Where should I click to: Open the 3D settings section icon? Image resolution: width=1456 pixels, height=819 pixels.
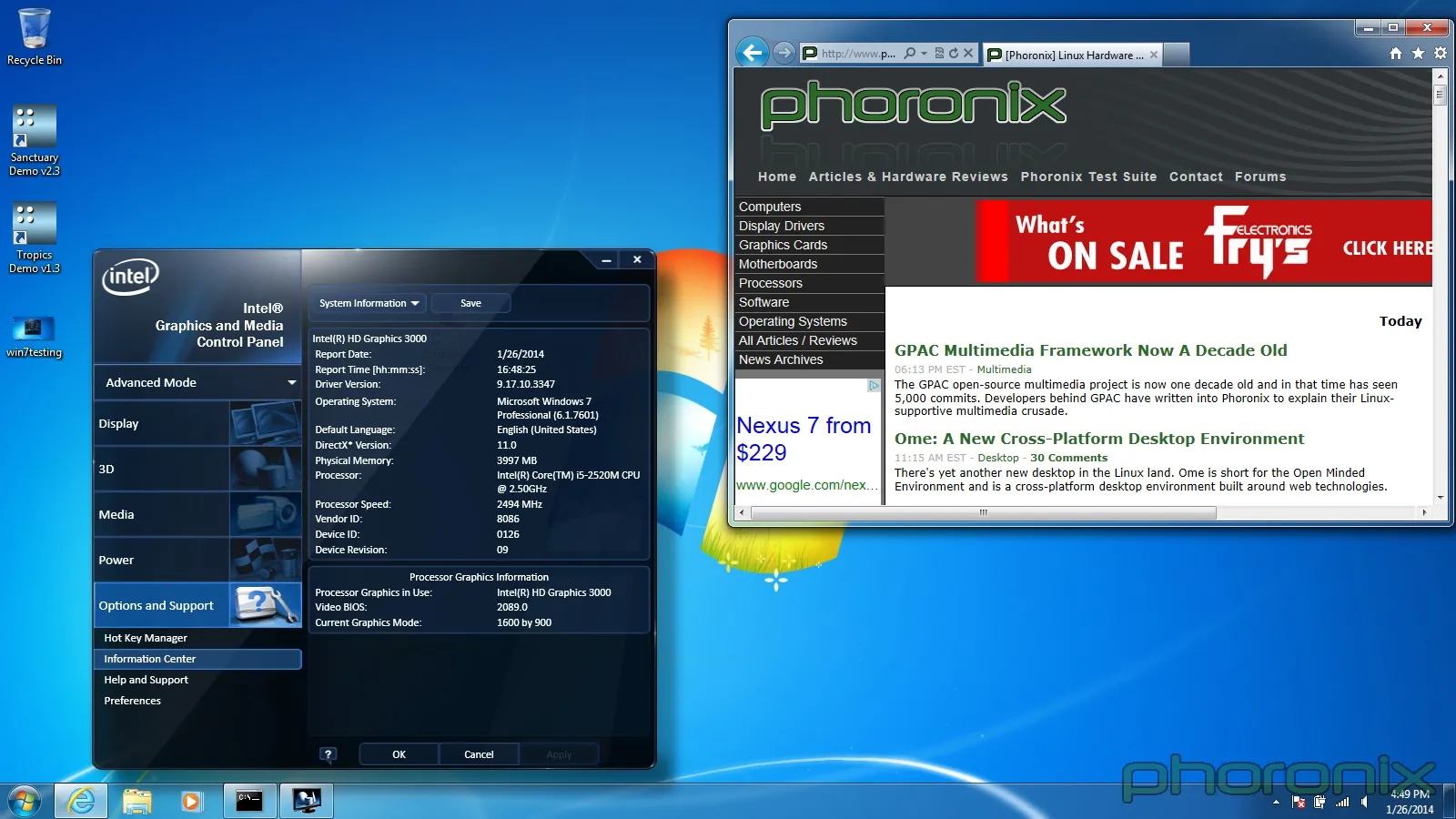tap(265, 469)
